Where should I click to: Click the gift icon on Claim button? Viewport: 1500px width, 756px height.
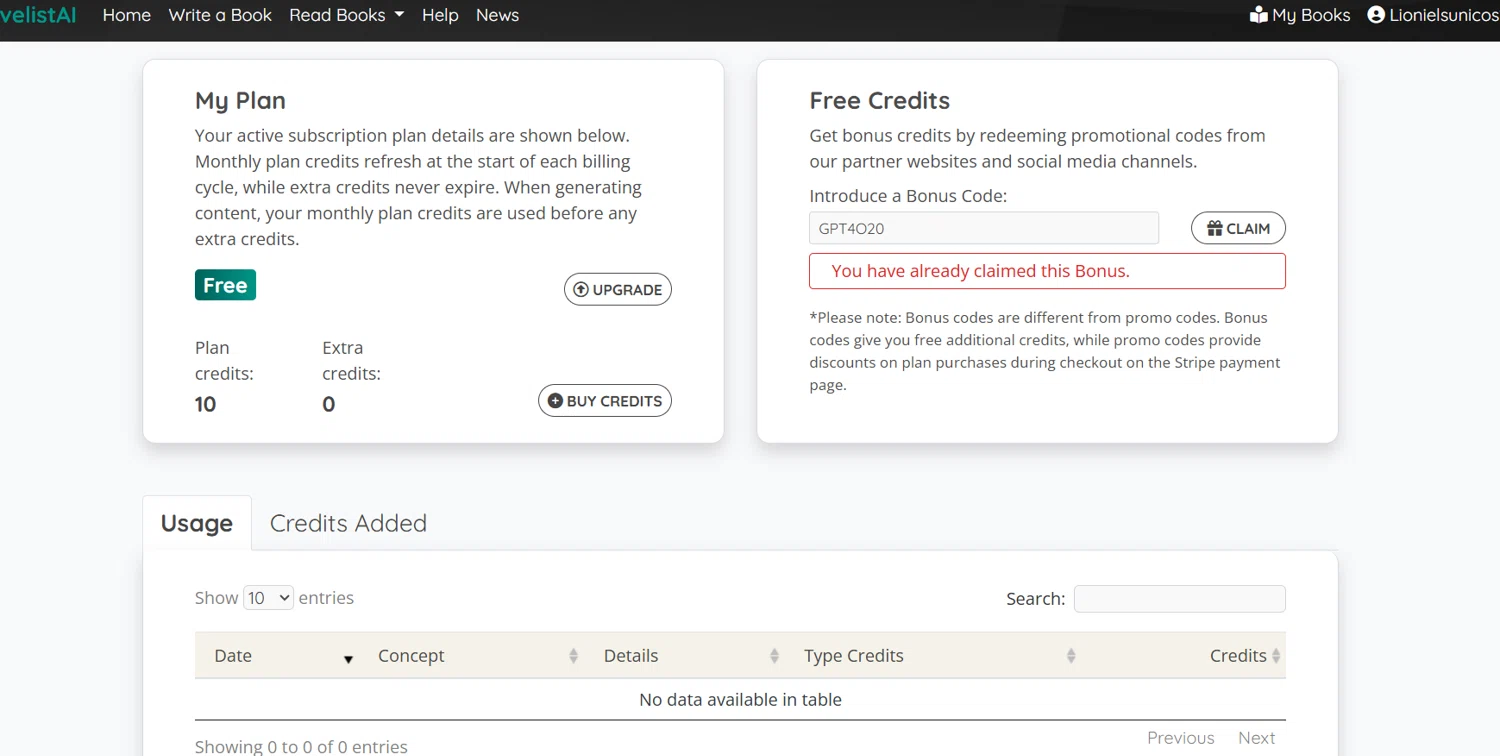[x=1215, y=228]
